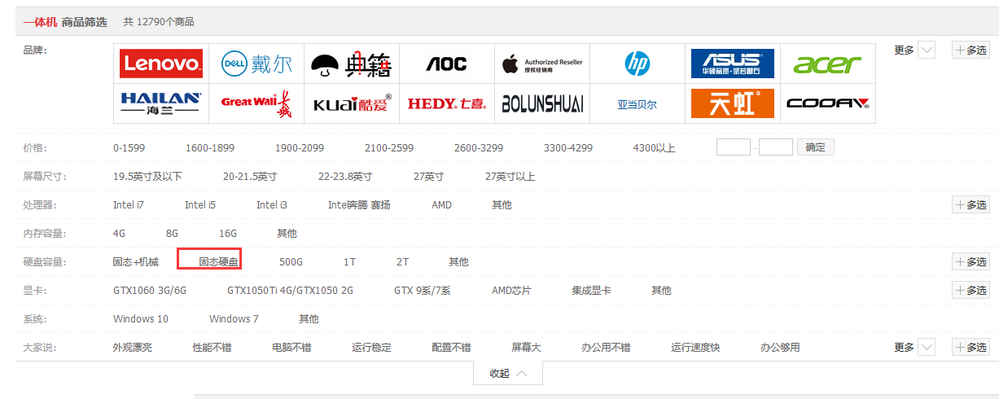The width and height of the screenshot is (999, 399).
Task: Enable 多选 for the 处理器 row
Action: tap(971, 205)
